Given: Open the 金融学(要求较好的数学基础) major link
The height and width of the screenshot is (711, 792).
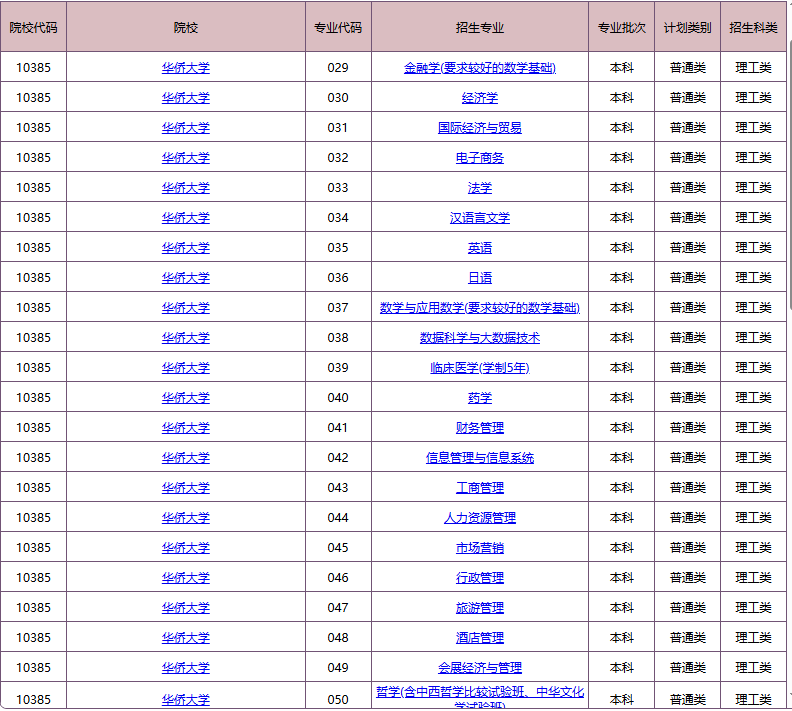Looking at the screenshot, I should tap(479, 68).
